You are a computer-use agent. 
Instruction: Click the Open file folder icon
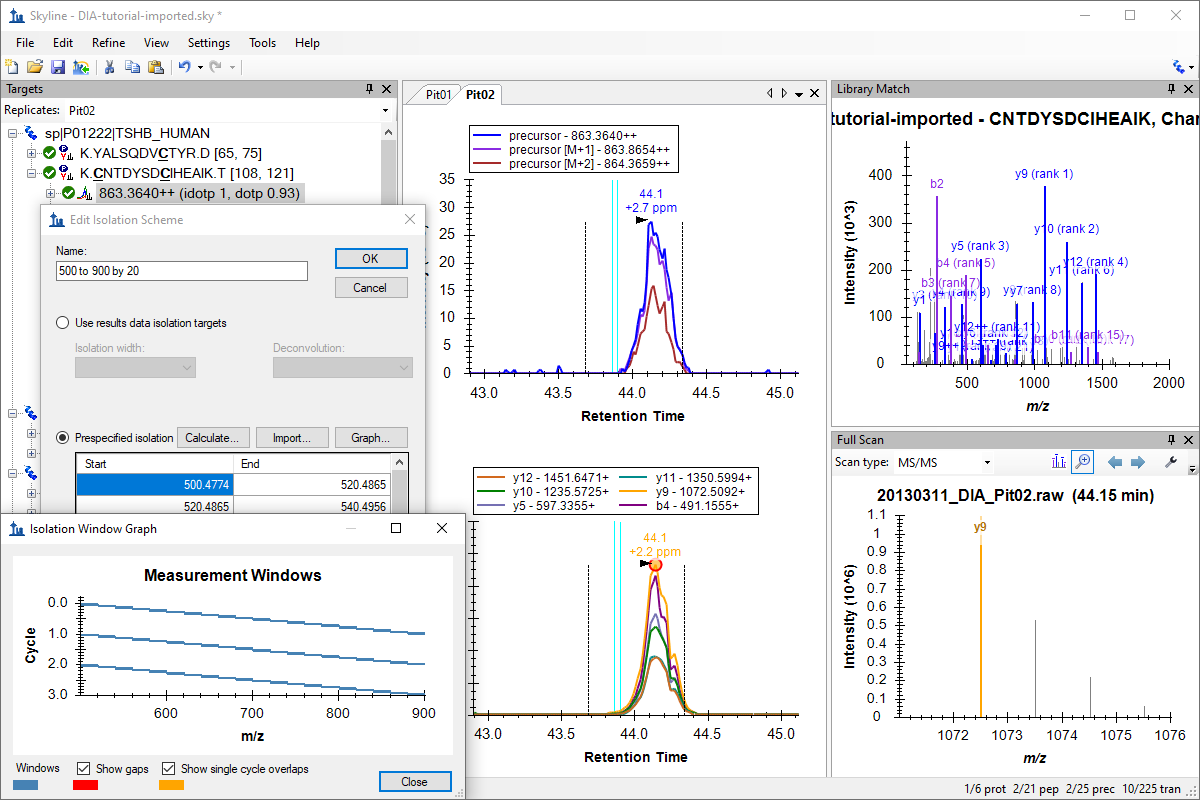pos(35,67)
